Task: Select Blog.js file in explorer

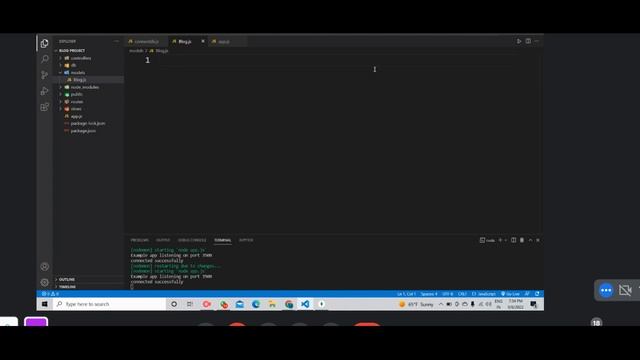Action: 89,80
